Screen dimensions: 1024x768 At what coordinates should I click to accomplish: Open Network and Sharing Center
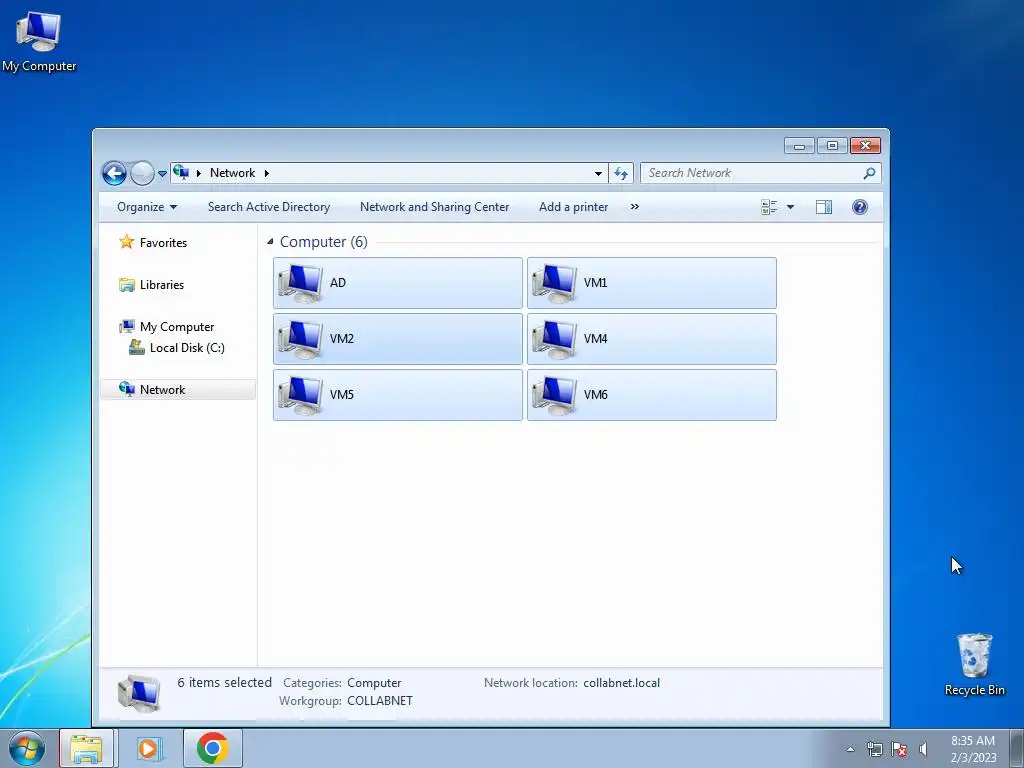click(434, 207)
